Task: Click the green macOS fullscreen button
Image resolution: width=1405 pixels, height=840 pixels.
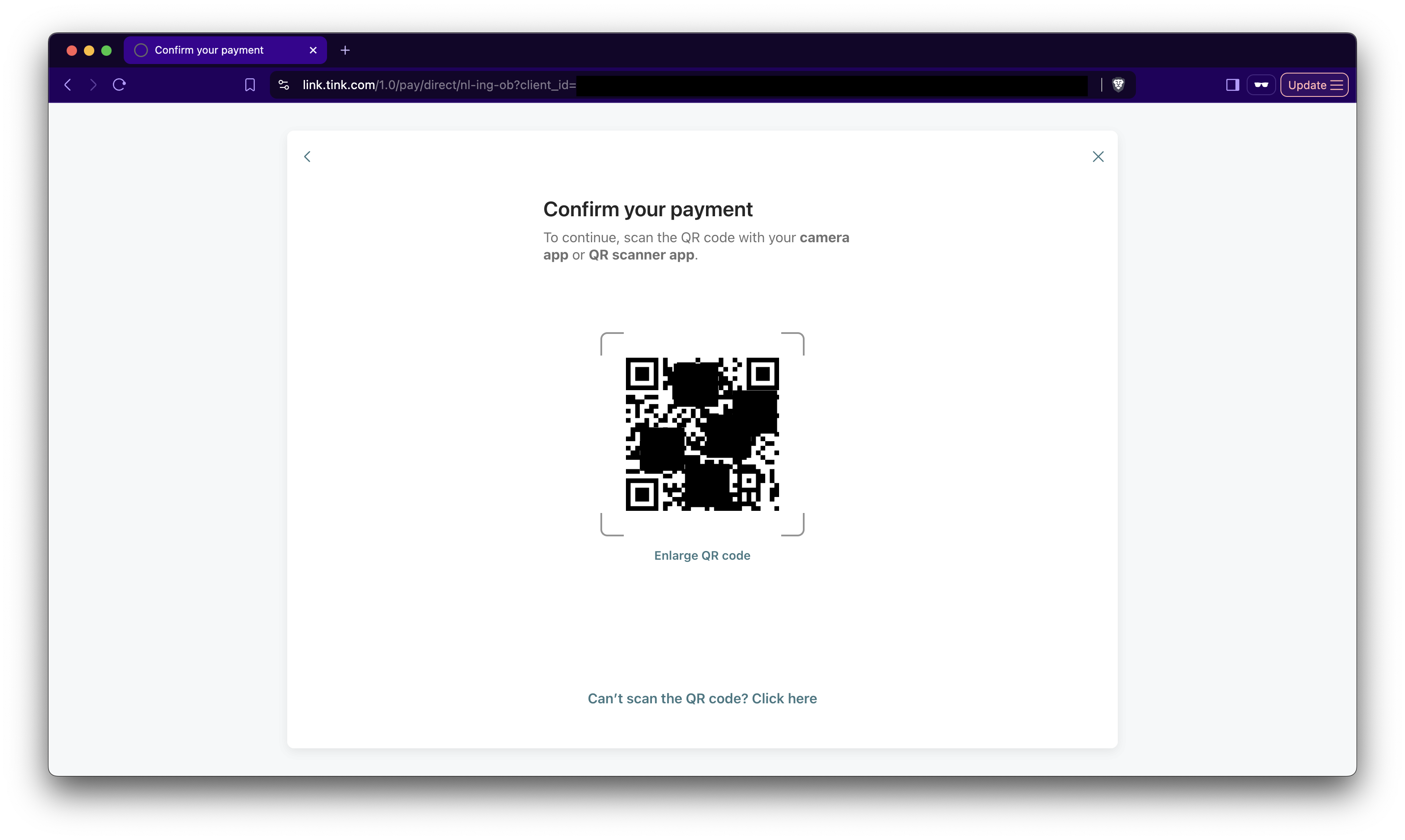Action: click(x=106, y=50)
